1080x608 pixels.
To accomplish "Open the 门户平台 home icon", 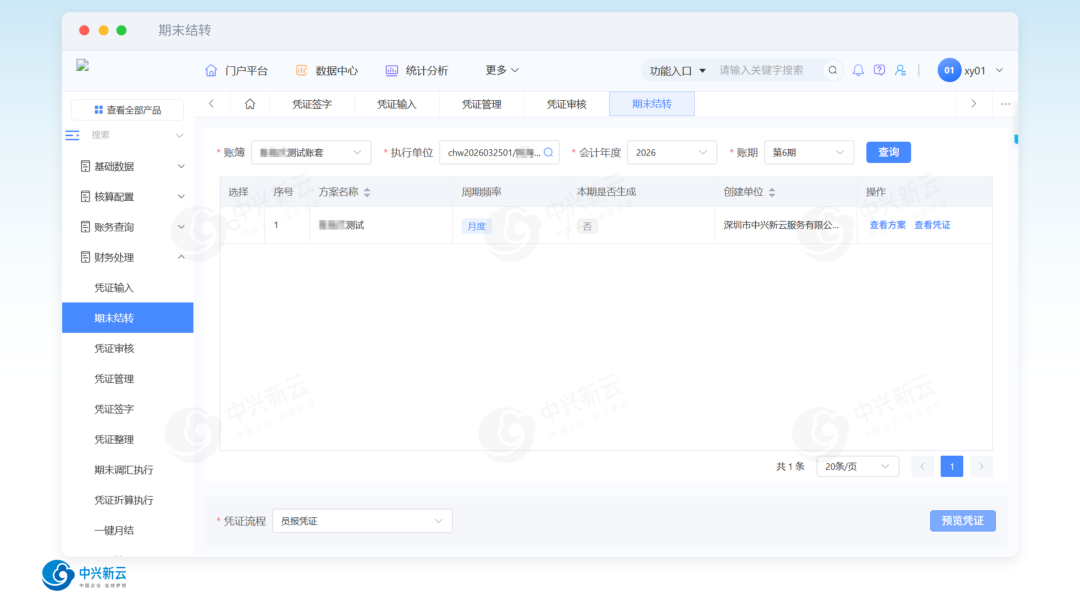I will click(x=211, y=70).
